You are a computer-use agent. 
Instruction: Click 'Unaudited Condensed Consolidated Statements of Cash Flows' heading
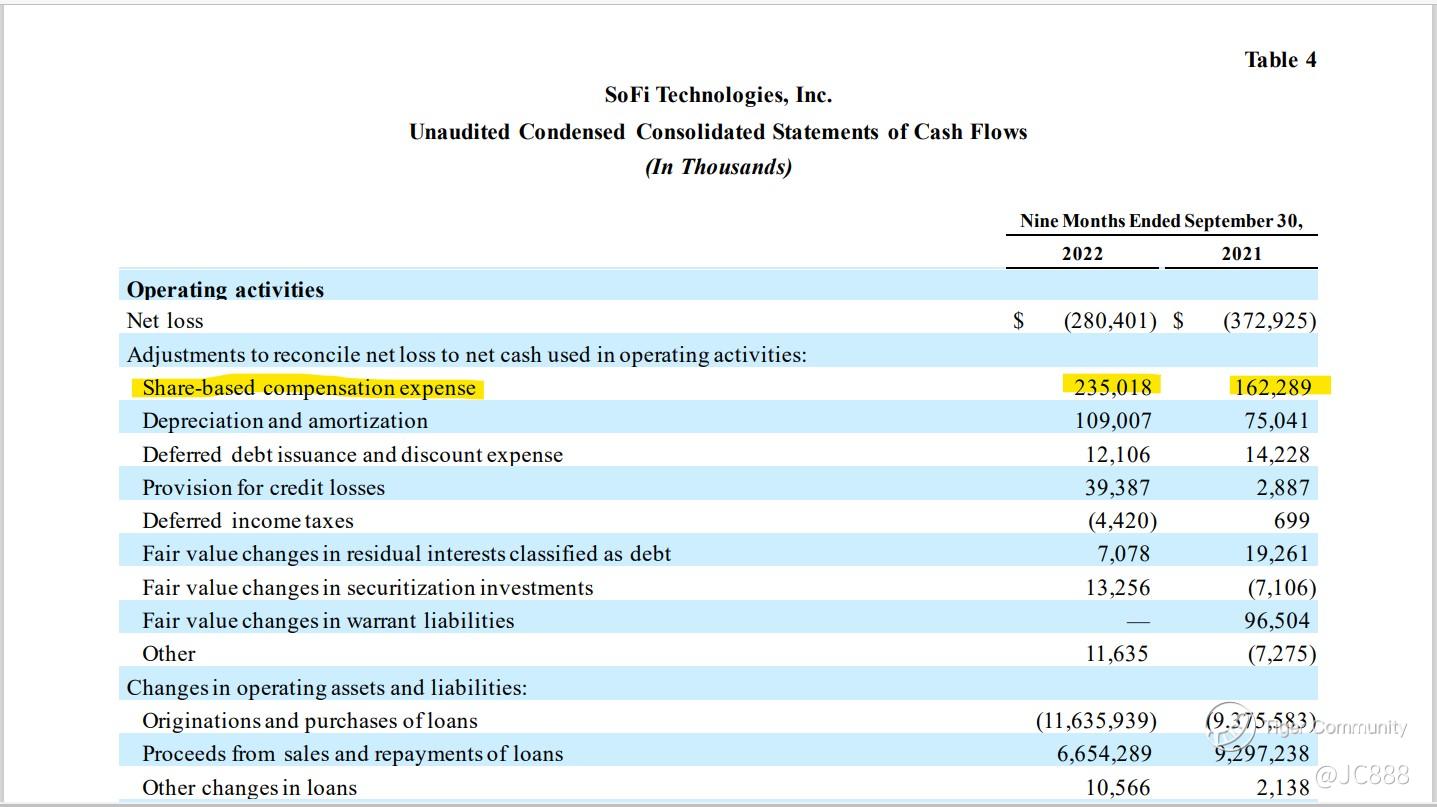coord(718,132)
